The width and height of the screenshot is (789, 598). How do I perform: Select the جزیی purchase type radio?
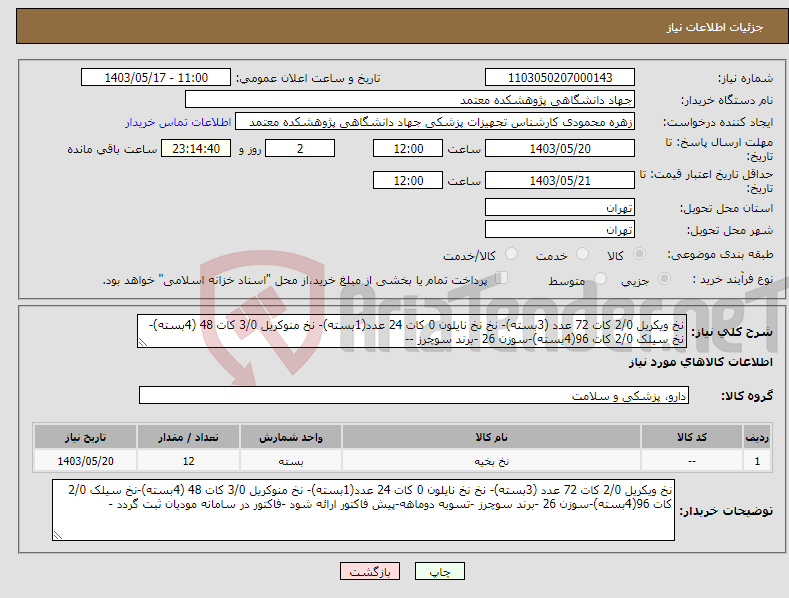664,279
